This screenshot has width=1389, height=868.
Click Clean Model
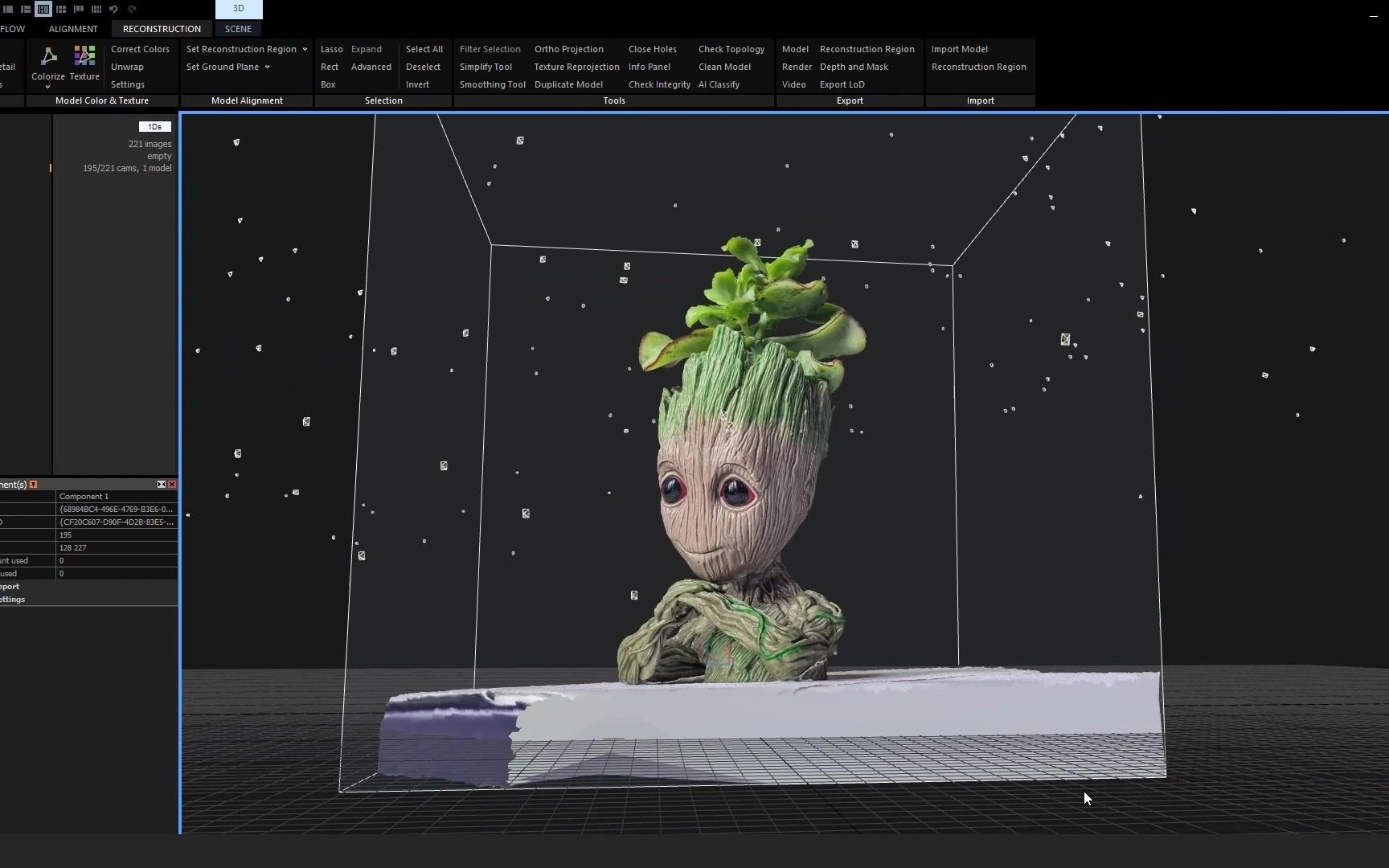click(724, 67)
